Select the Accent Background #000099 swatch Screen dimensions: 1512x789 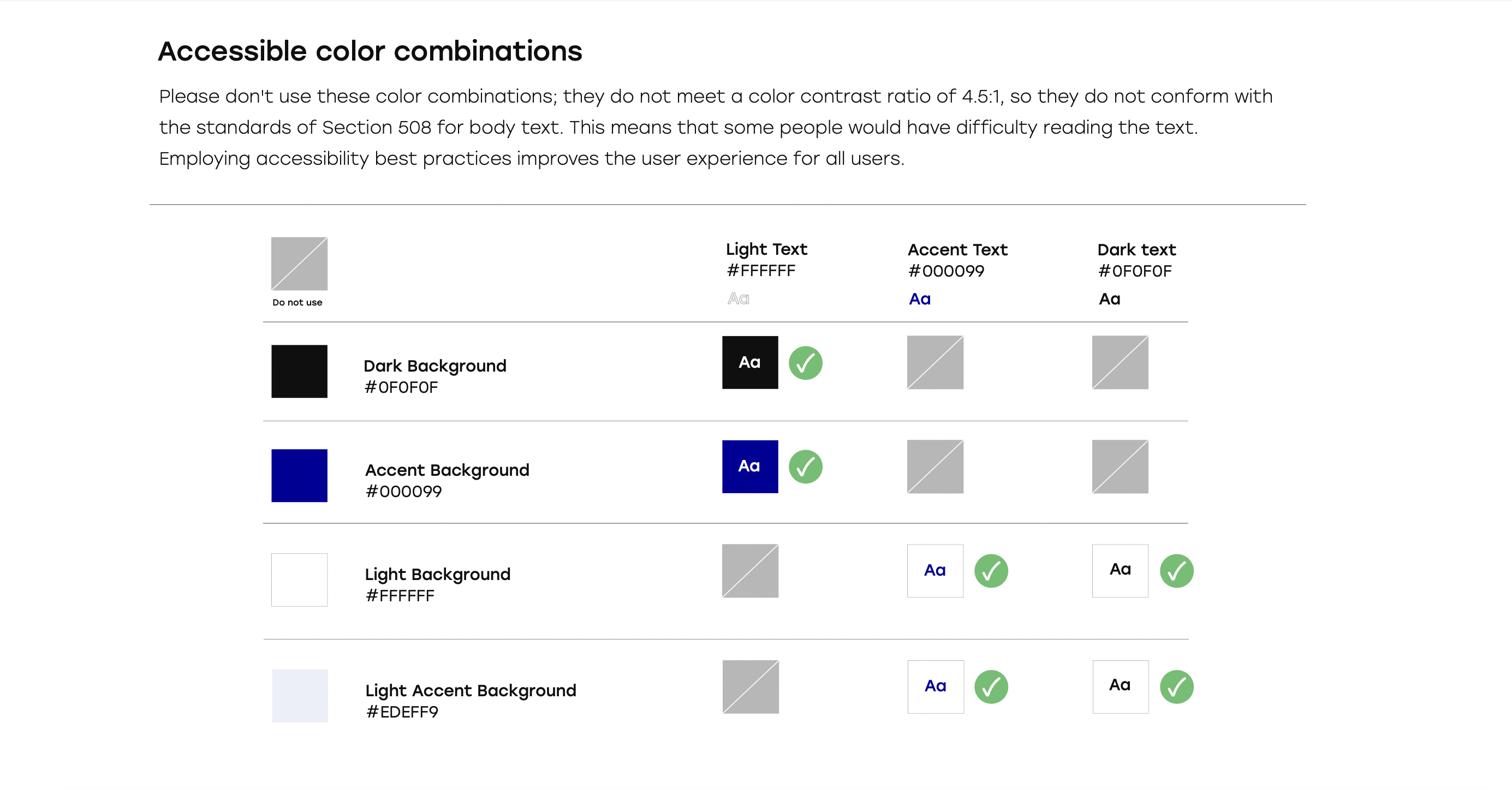point(299,476)
